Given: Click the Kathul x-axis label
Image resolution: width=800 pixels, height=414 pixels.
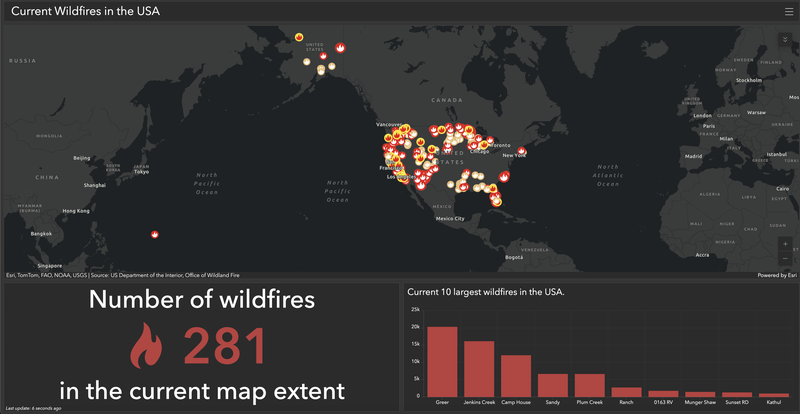Looking at the screenshot, I should [x=773, y=402].
